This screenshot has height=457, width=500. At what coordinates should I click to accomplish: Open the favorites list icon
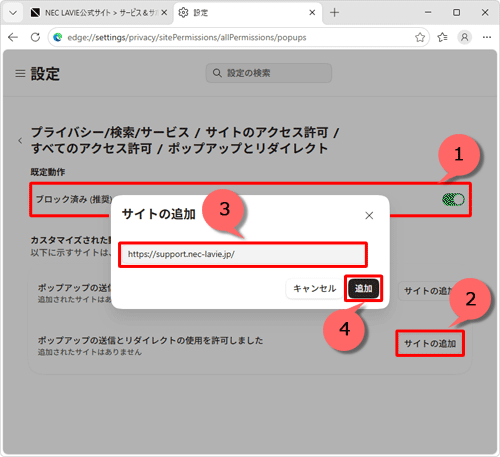click(x=442, y=37)
